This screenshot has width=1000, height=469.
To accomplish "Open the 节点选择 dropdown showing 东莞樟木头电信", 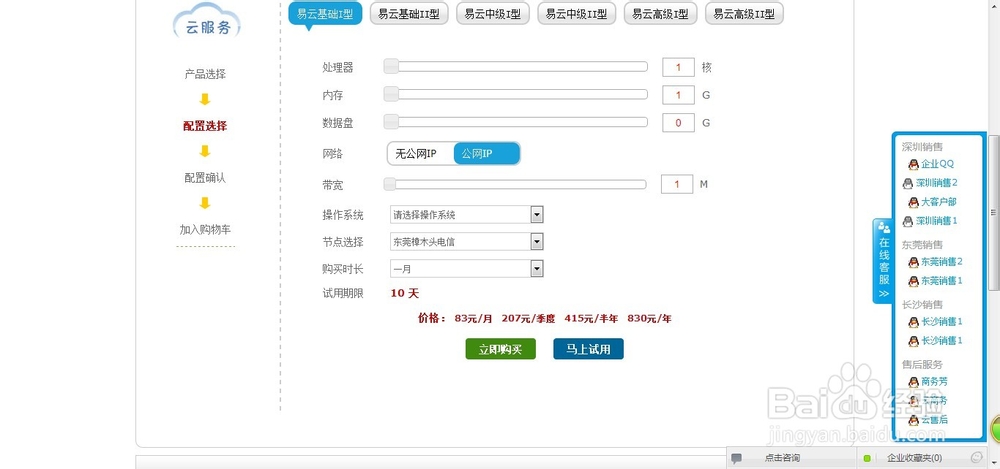I will point(467,242).
